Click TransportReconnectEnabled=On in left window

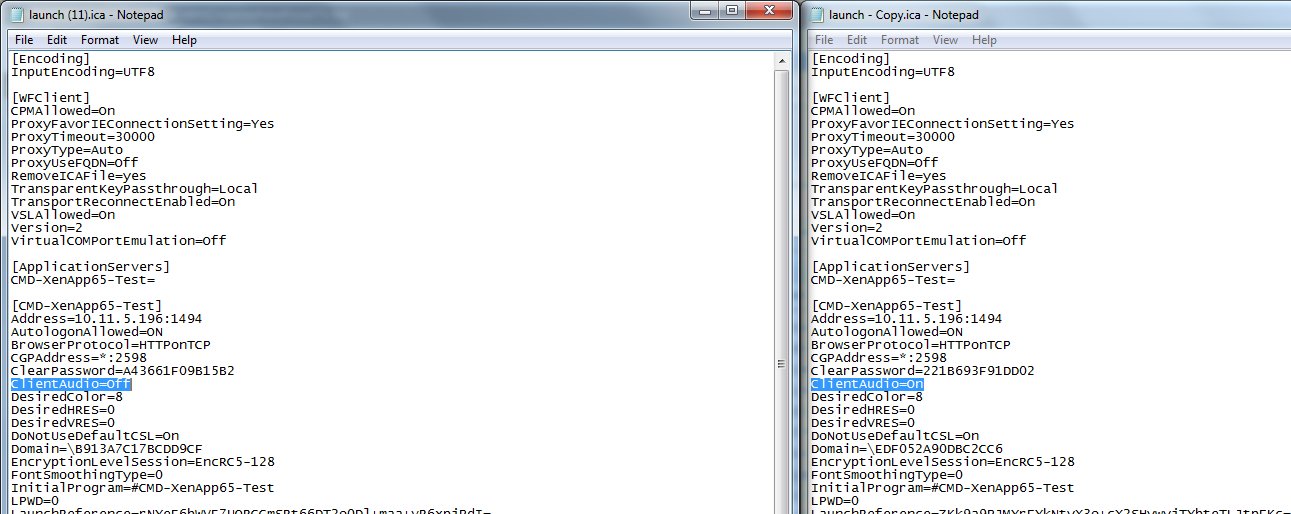pyautogui.click(x=123, y=202)
